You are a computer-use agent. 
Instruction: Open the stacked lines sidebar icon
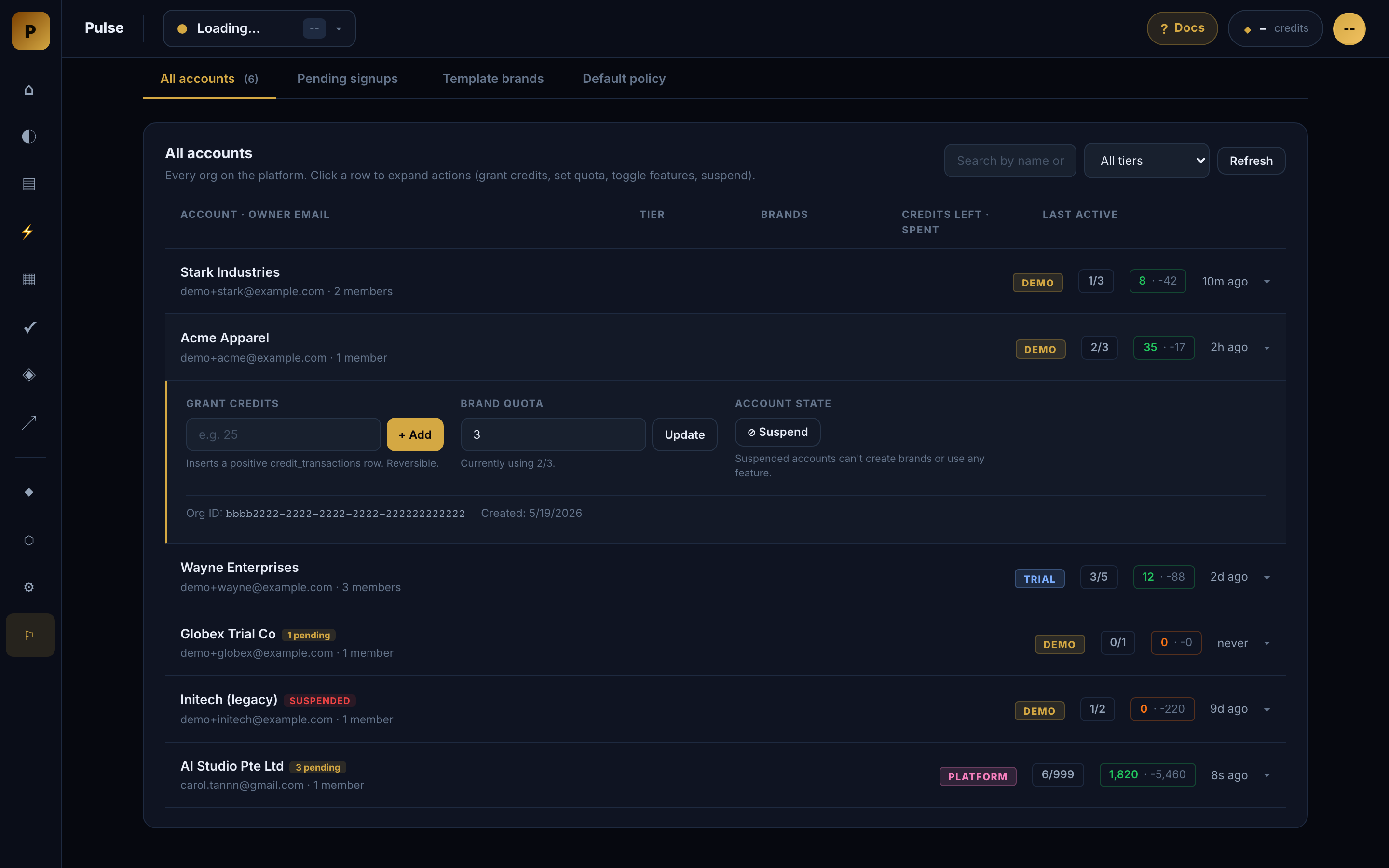[x=29, y=184]
